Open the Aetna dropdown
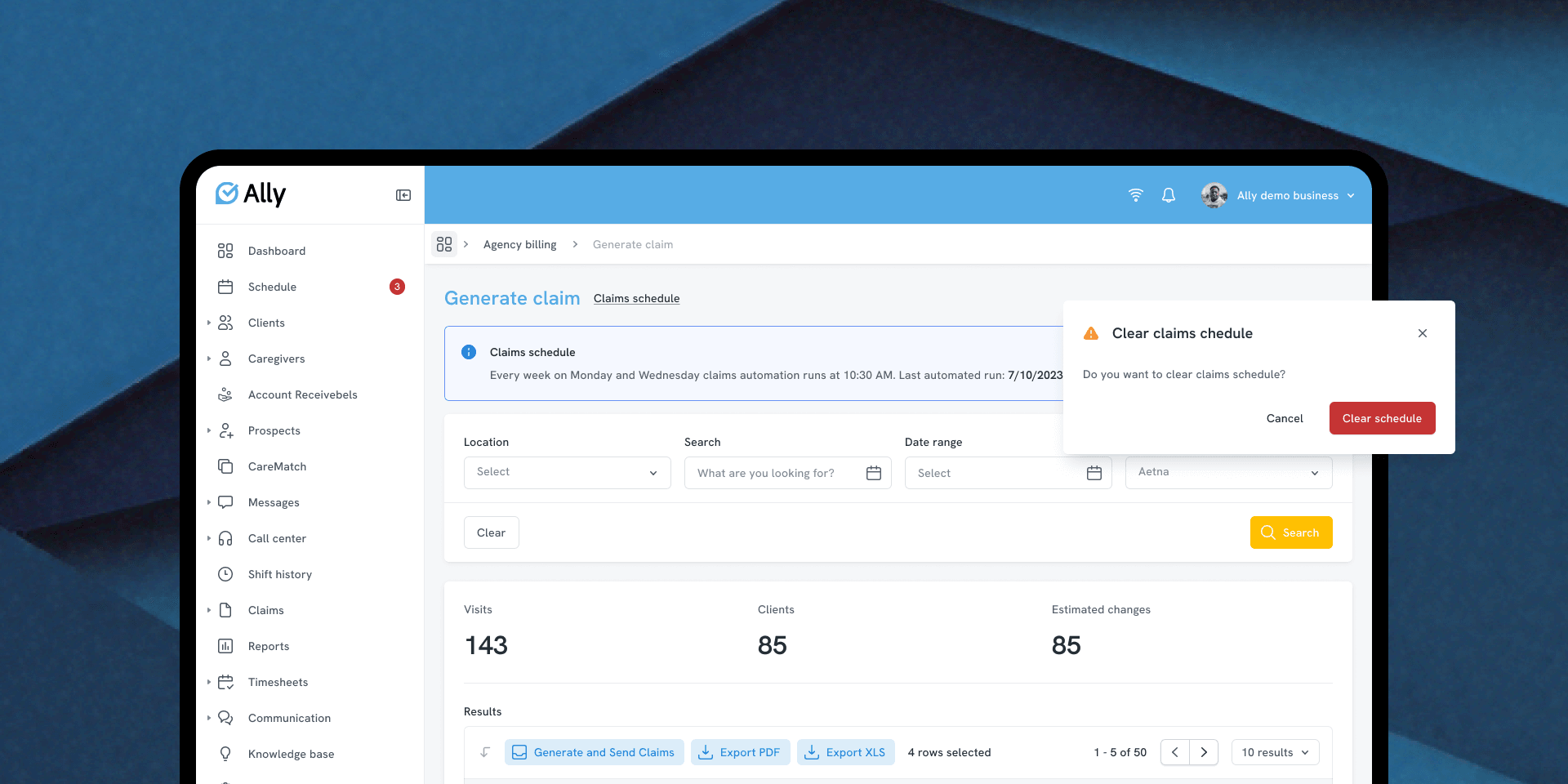1568x784 pixels. [1229, 473]
